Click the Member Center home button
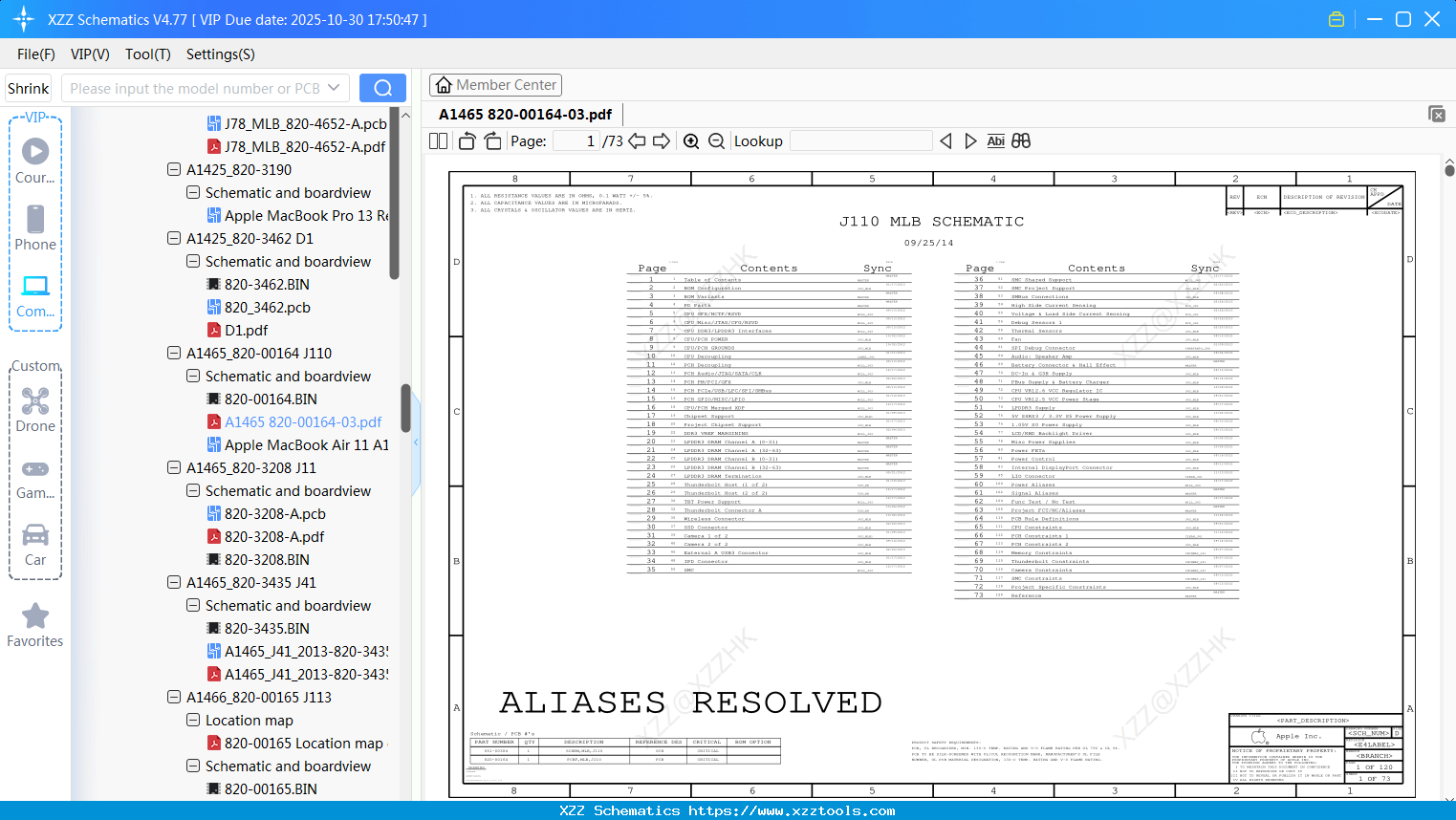The width and height of the screenshot is (1456, 820). (495, 85)
